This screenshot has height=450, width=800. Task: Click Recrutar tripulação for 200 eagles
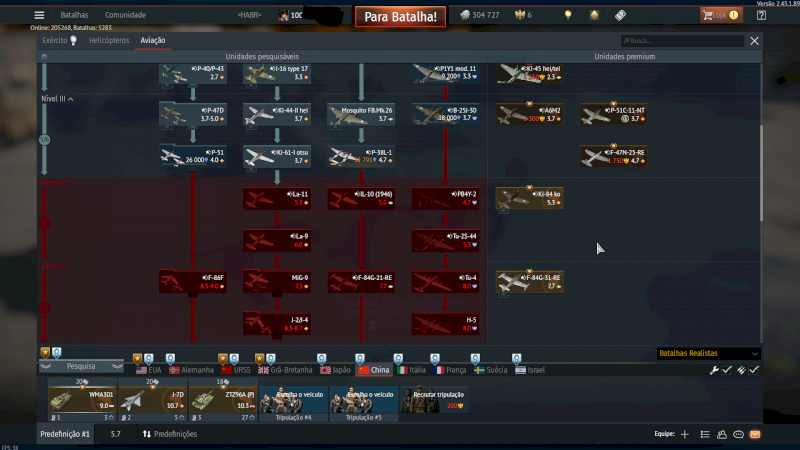(x=434, y=400)
